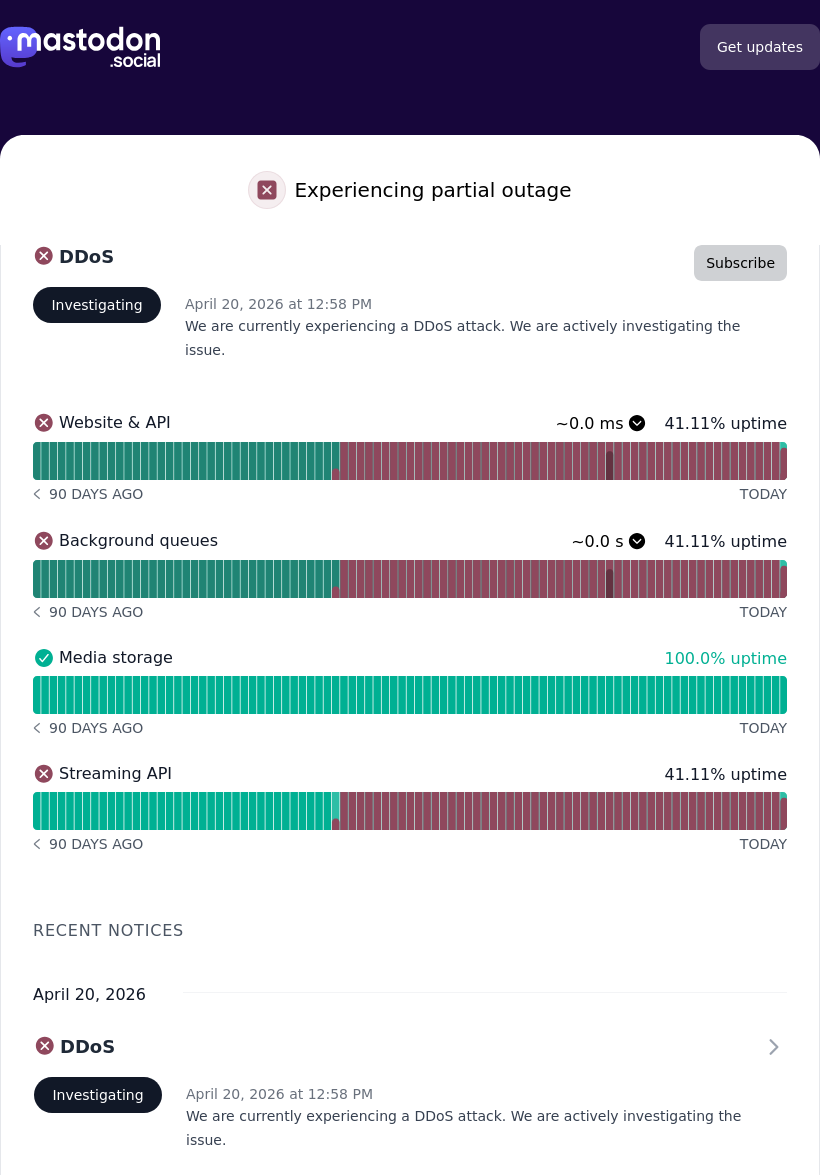The height and width of the screenshot is (1175, 820).
Task: Click the Website & API outage icon
Action: pyautogui.click(x=44, y=423)
